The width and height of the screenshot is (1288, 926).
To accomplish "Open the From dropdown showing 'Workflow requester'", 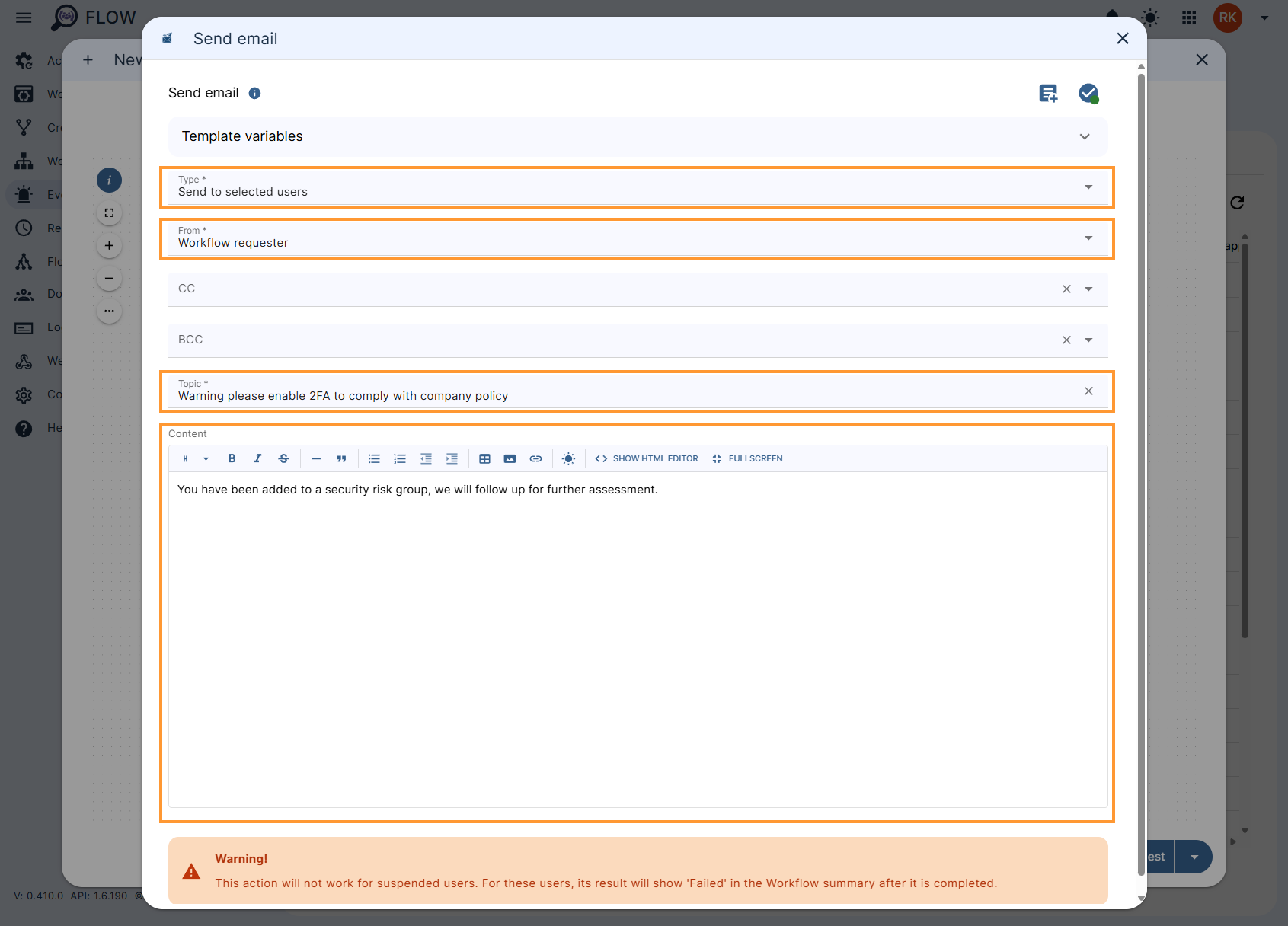I will [1088, 238].
